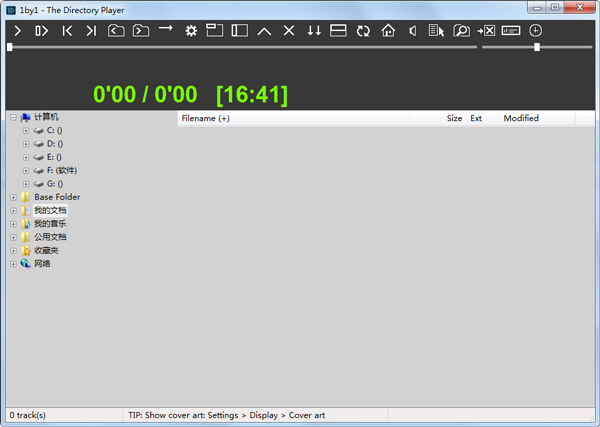Click the repeat/loop arrows icon
Viewport: 600px width, 427px height.
363,31
